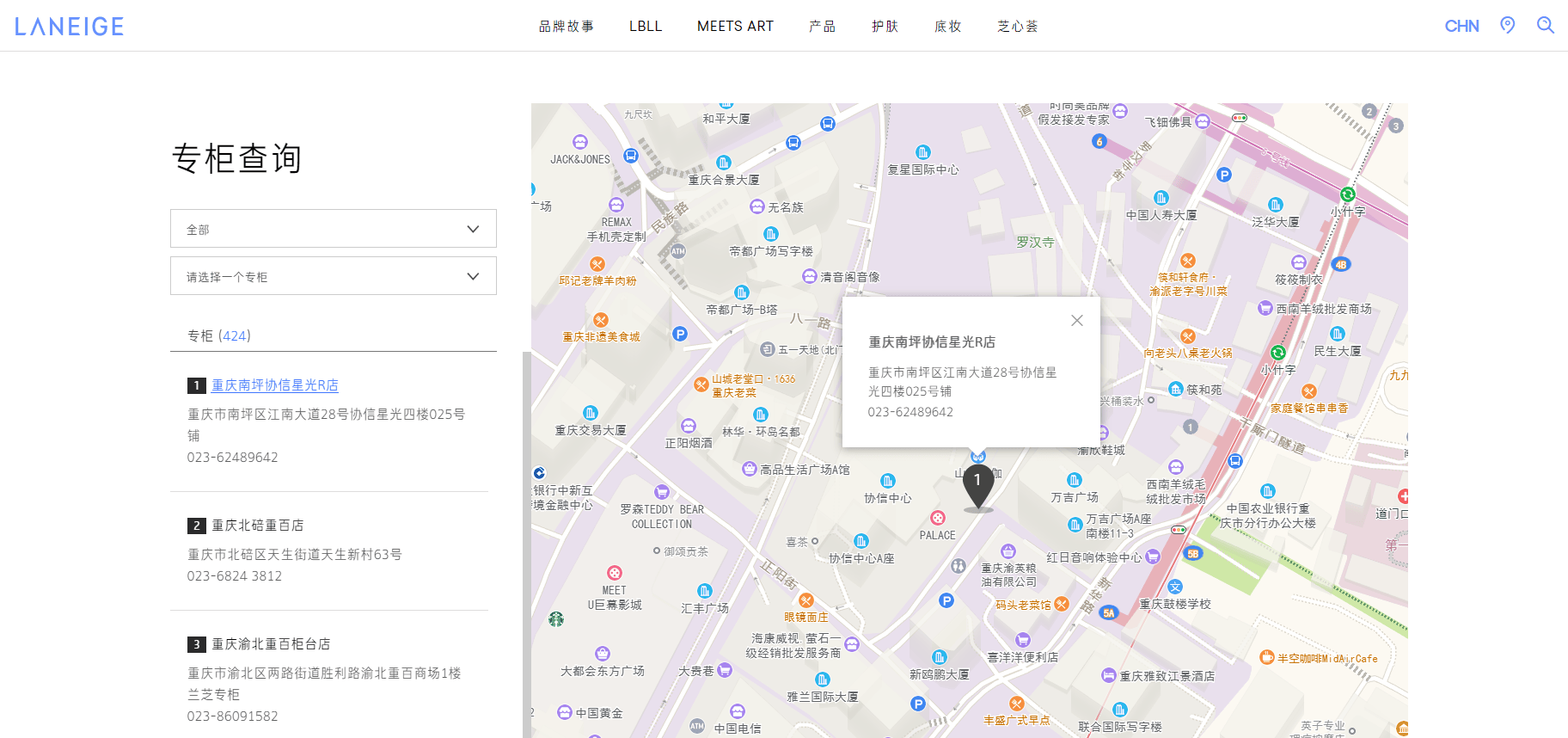The width and height of the screenshot is (1568, 738).
Task: Click the 中国人寿大厦 building icon
Action: click(1161, 198)
